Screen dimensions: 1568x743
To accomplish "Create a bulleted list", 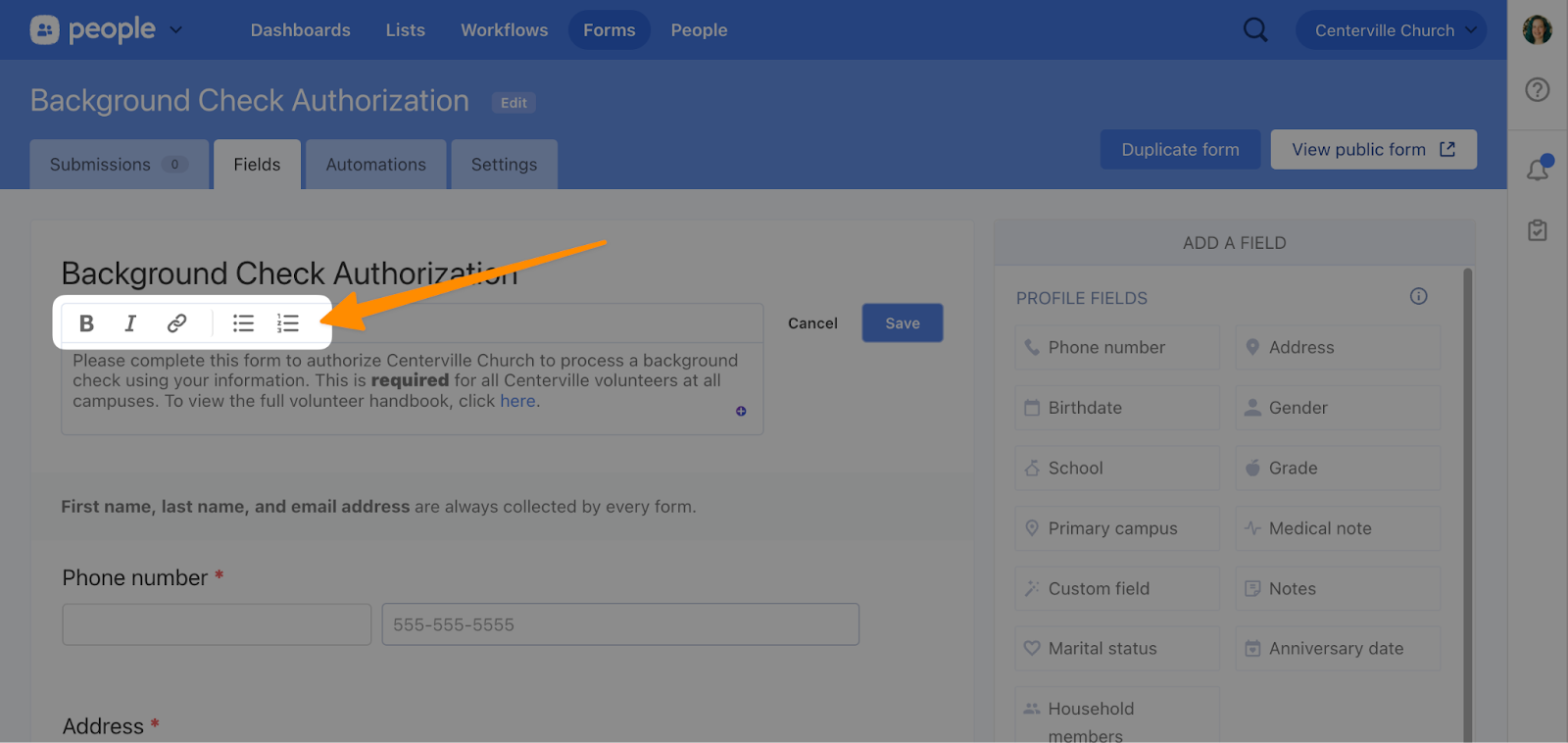I will coord(243,323).
